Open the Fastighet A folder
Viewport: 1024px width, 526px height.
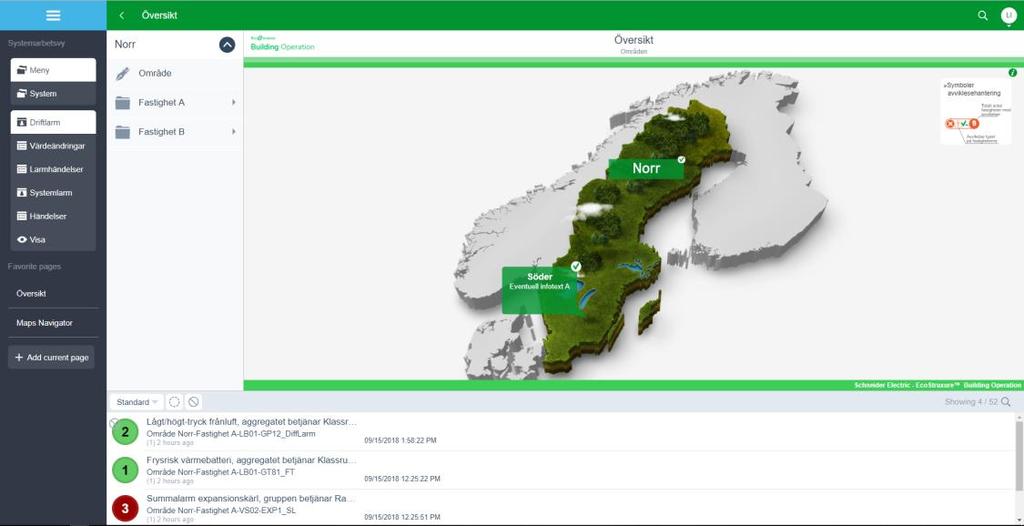[175, 103]
